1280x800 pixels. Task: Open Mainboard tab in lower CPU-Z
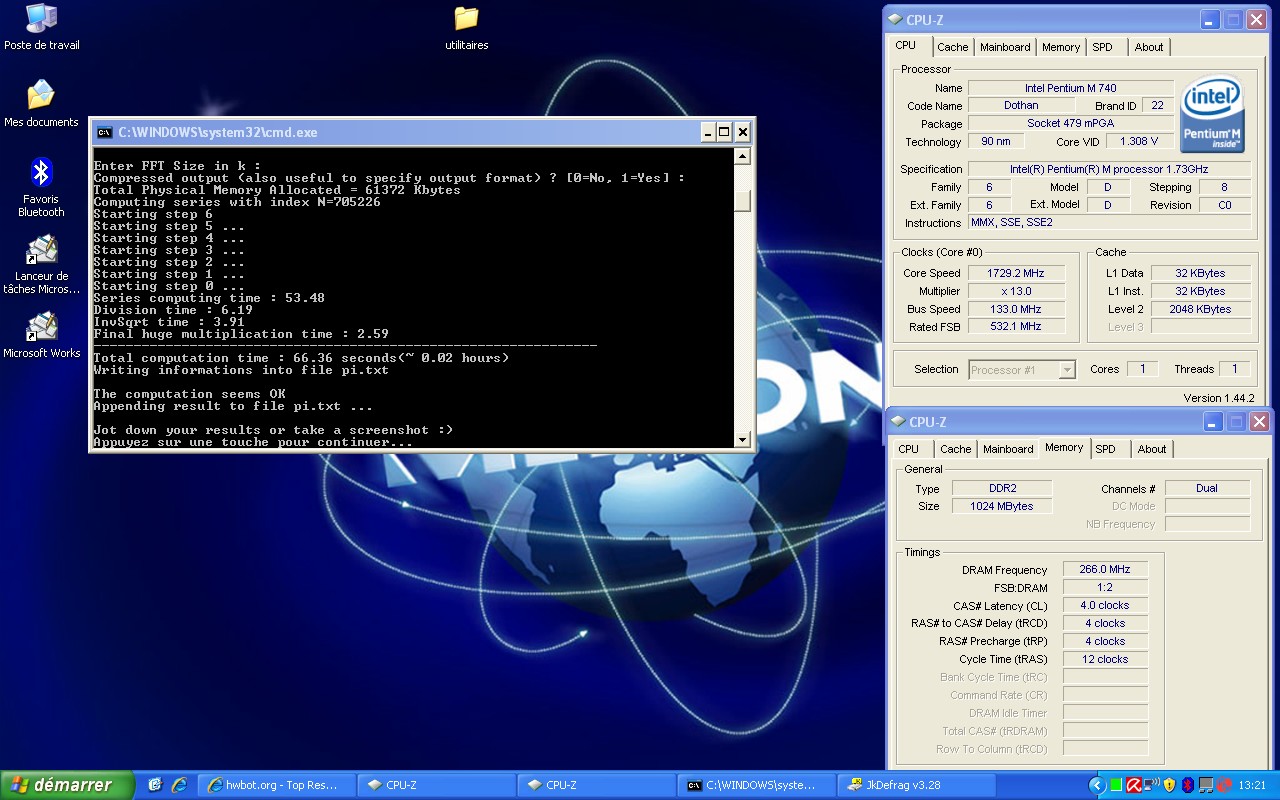point(1008,449)
